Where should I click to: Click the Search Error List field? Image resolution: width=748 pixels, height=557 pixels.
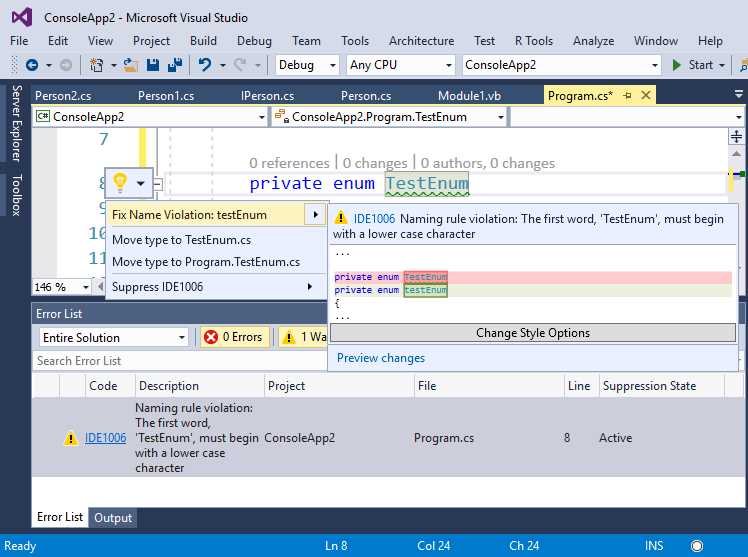[x=179, y=361]
